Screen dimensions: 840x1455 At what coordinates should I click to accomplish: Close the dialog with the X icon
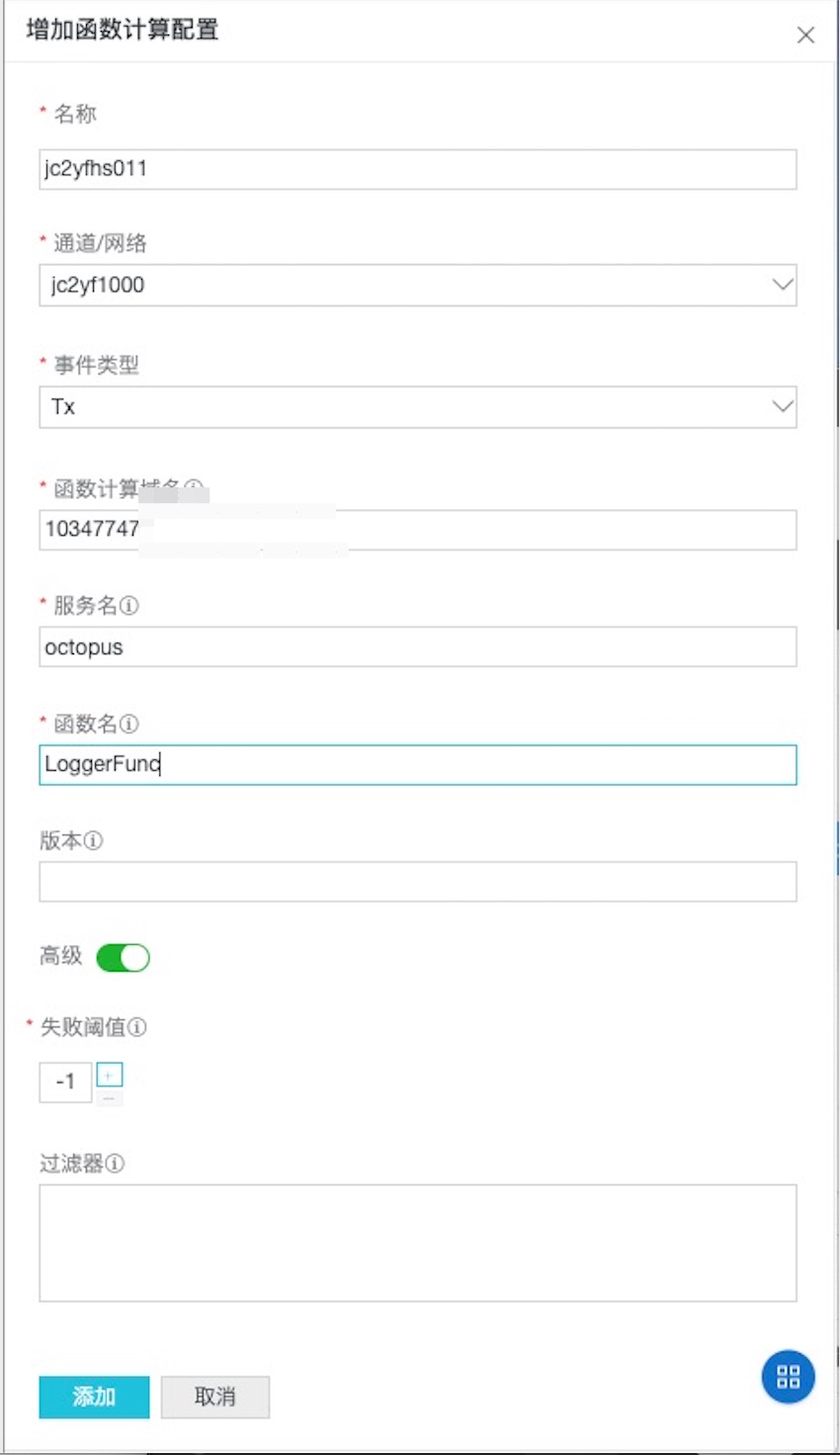tap(805, 35)
